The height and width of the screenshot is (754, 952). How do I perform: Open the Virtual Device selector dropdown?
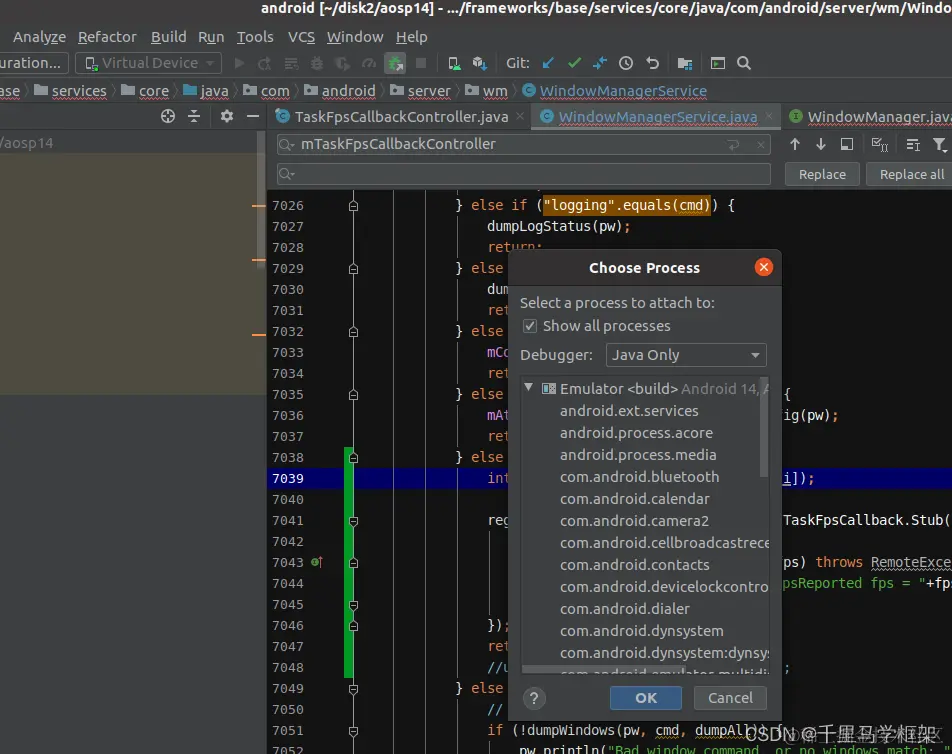(x=149, y=63)
